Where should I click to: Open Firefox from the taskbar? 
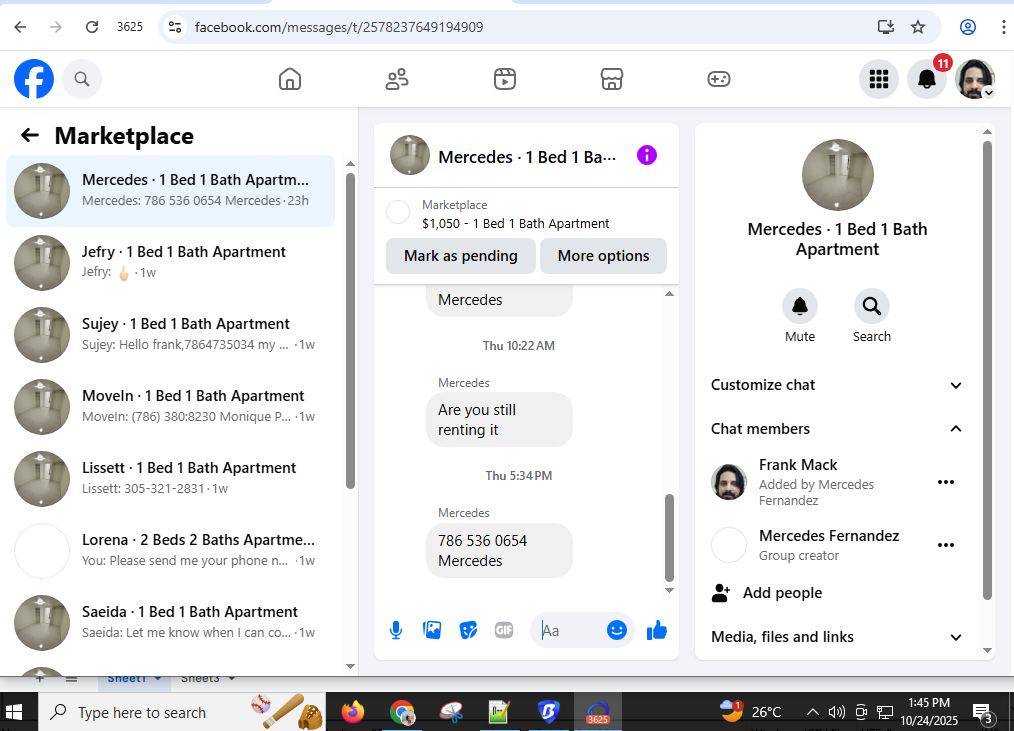[x=352, y=712]
